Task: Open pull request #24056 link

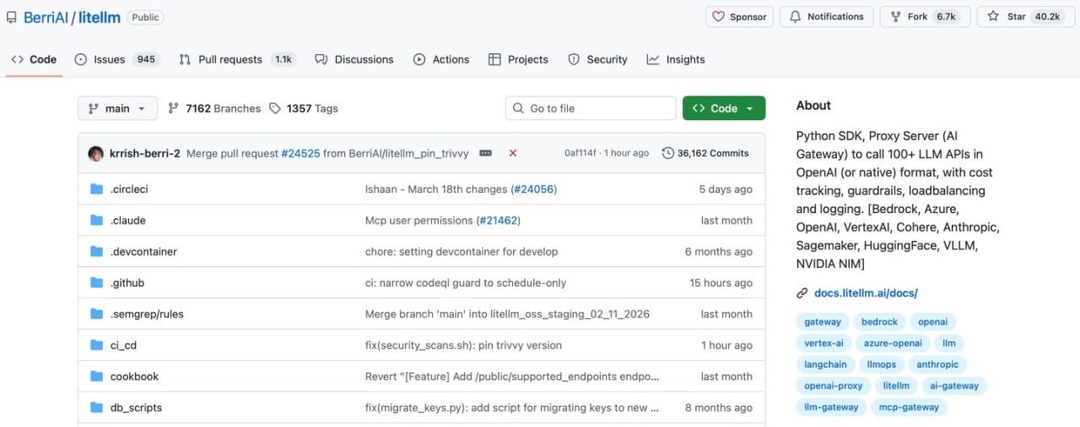Action: pyautogui.click(x=534, y=189)
